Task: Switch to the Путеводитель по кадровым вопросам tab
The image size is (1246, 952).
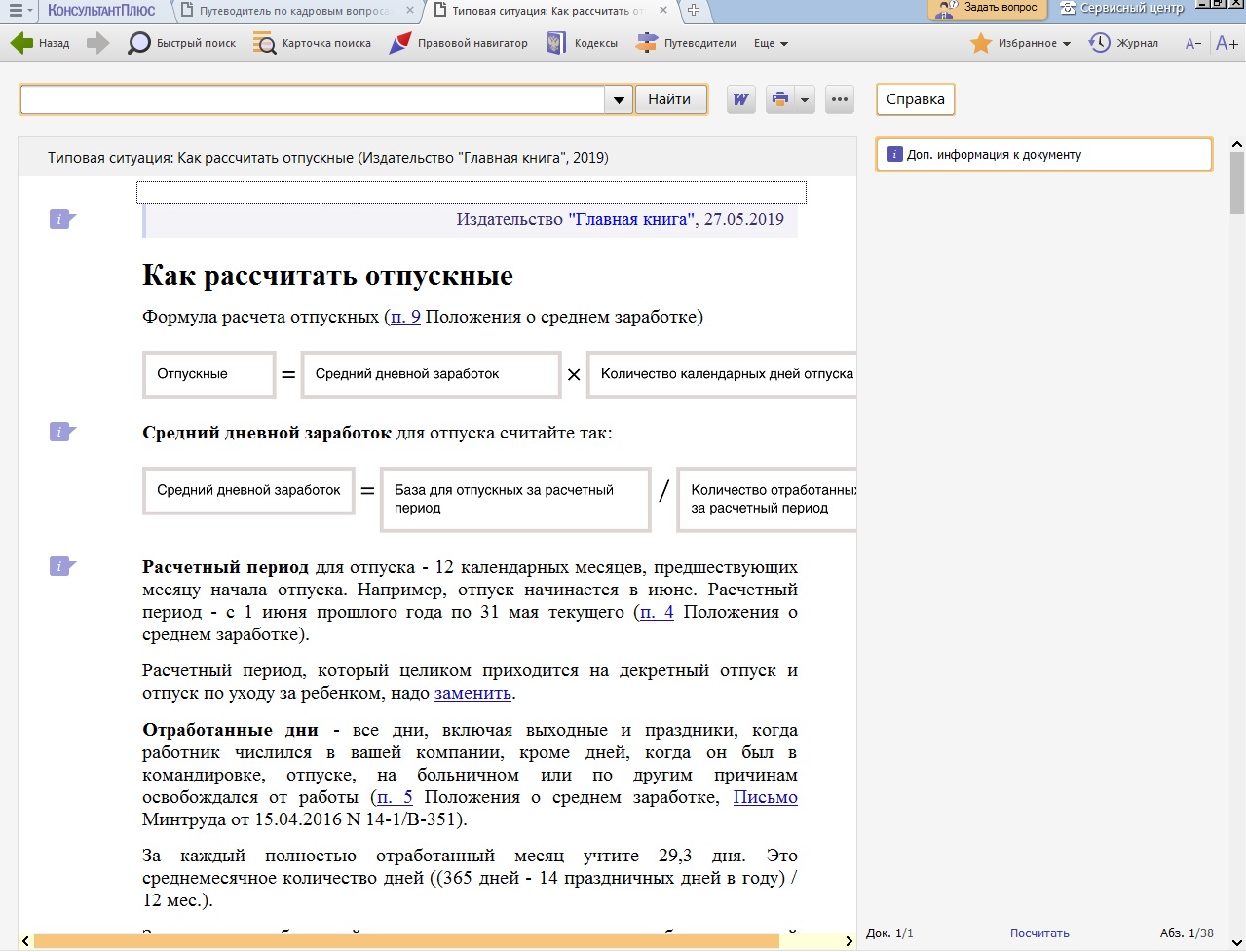Action: click(x=294, y=11)
